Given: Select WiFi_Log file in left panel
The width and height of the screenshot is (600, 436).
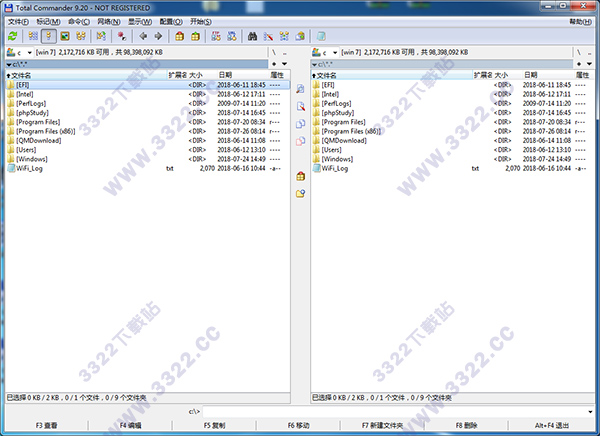Looking at the screenshot, I should (148, 168).
